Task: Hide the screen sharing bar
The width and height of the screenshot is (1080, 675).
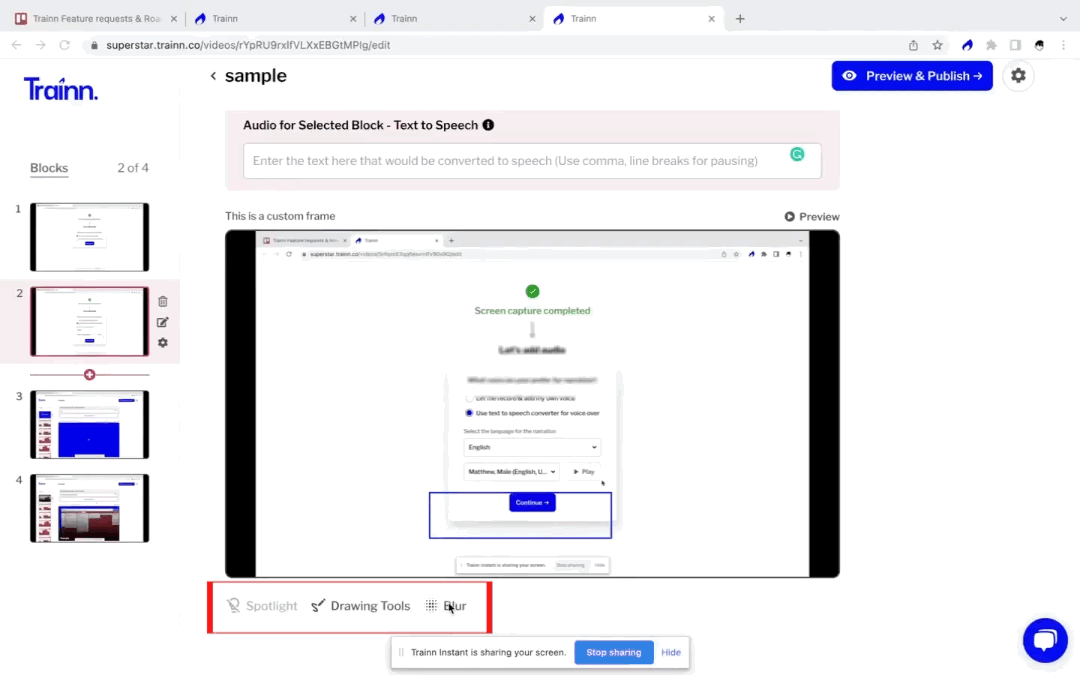Action: coord(671,652)
